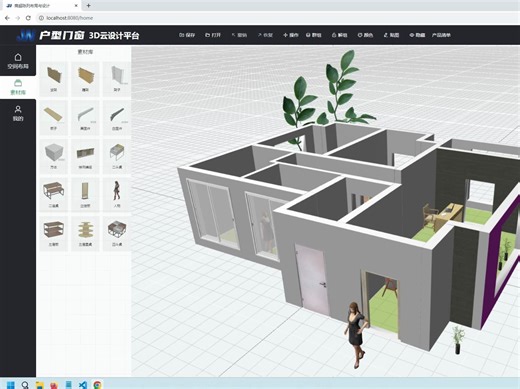This screenshot has width=520, height=389.
Task: Pick the two-level nesting table thumbnail
Action: (x=54, y=195)
